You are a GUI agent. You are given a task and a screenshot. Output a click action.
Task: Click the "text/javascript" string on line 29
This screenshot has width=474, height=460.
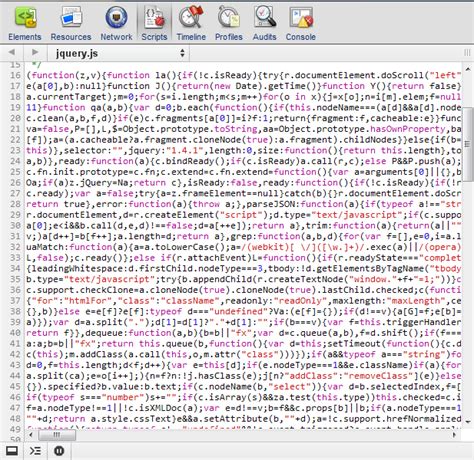[x=359, y=215]
